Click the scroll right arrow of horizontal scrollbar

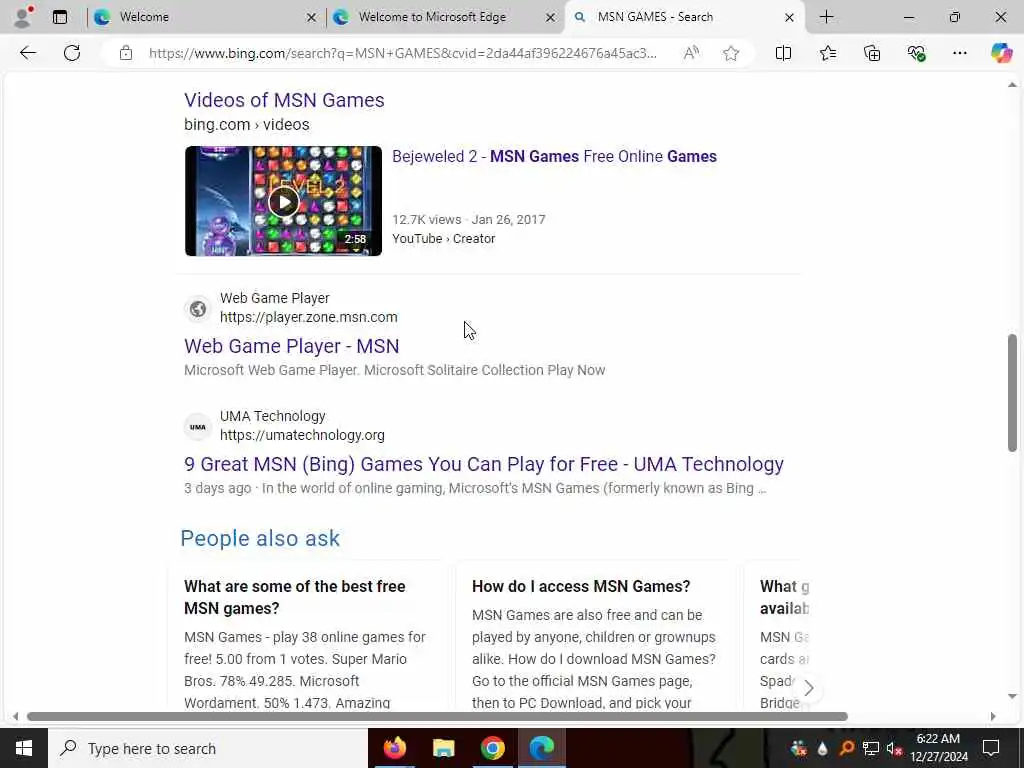[x=993, y=716]
